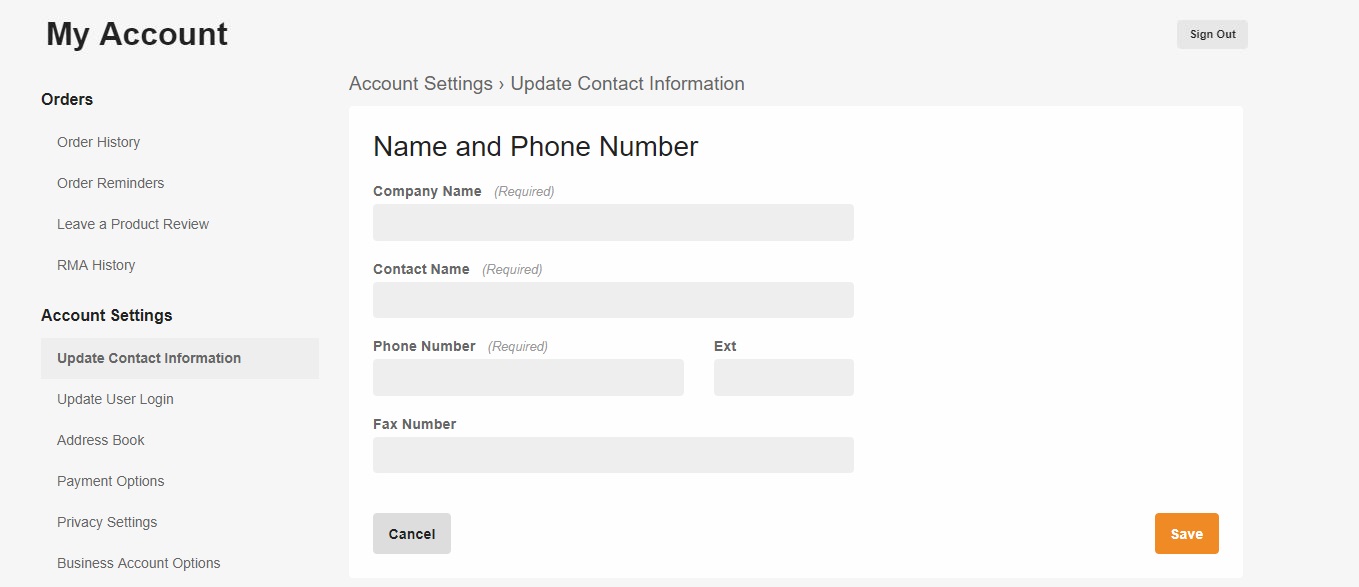Go to the Address Book
Image resolution: width=1359 pixels, height=587 pixels.
tap(100, 439)
